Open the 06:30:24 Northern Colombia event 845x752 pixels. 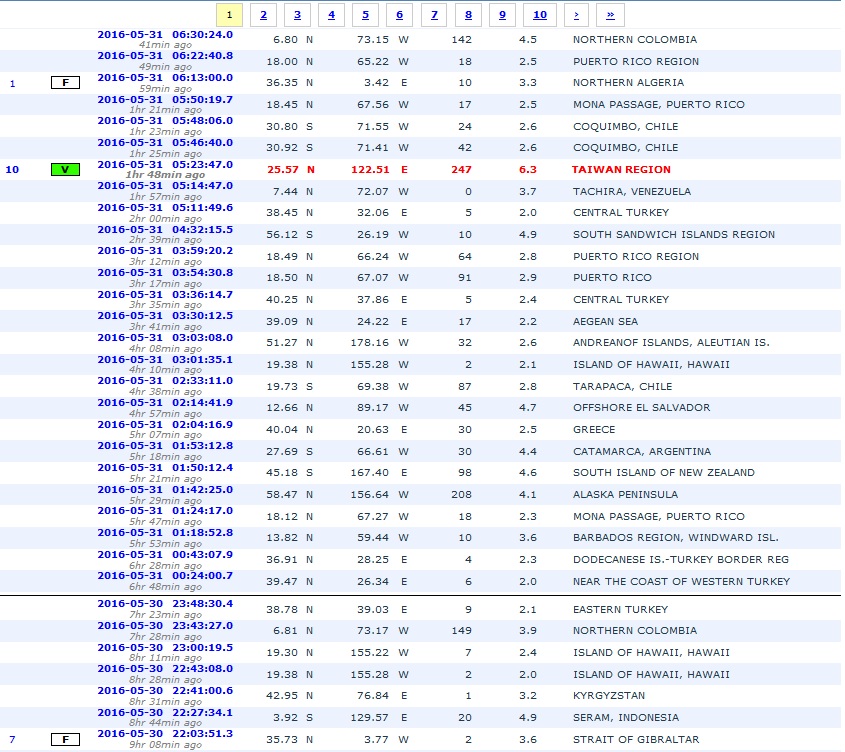[164, 33]
